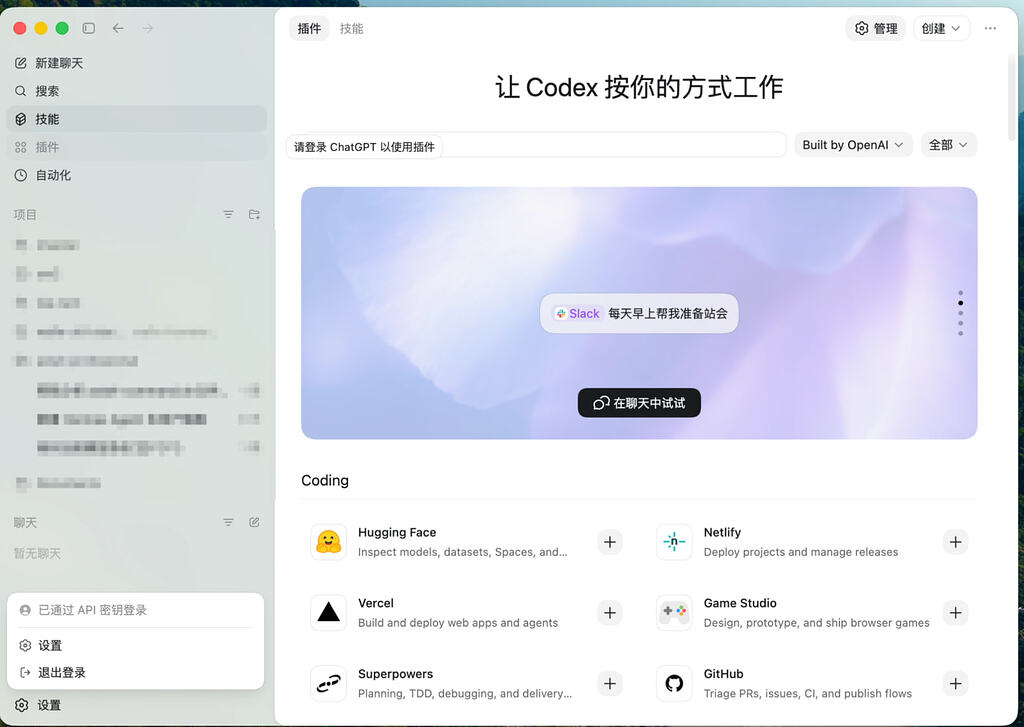
Task: Click the GitHub octocat icon
Action: tap(674, 683)
